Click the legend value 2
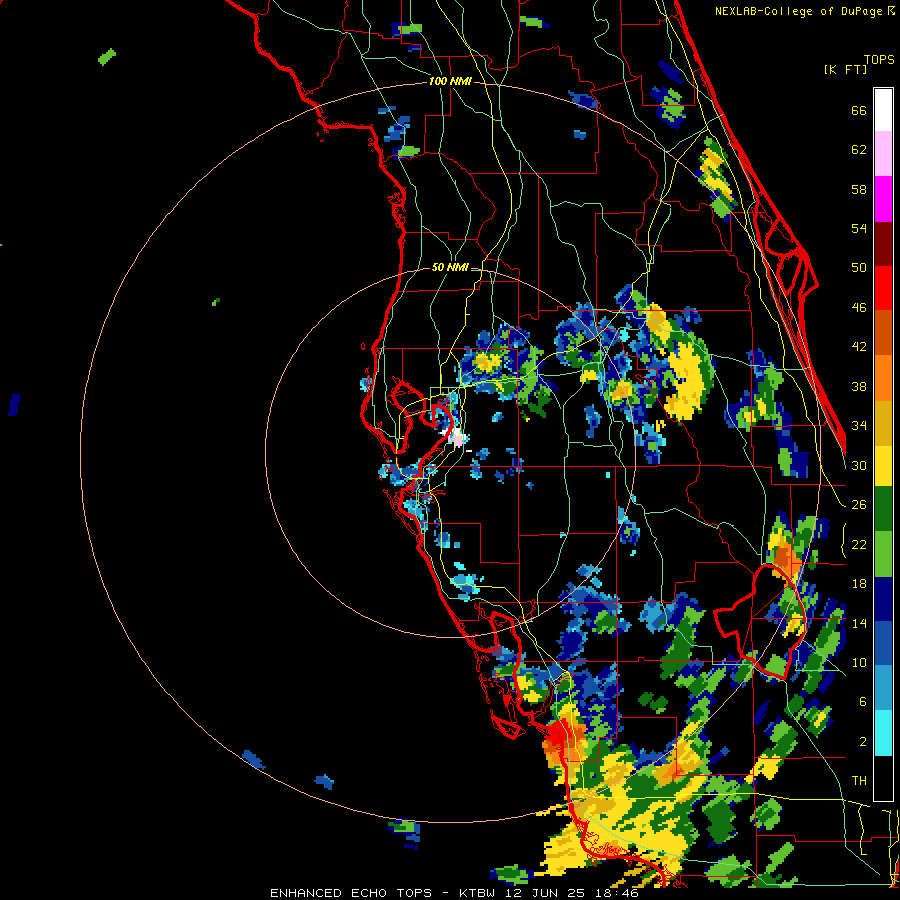This screenshot has height=900, width=900. click(x=863, y=742)
